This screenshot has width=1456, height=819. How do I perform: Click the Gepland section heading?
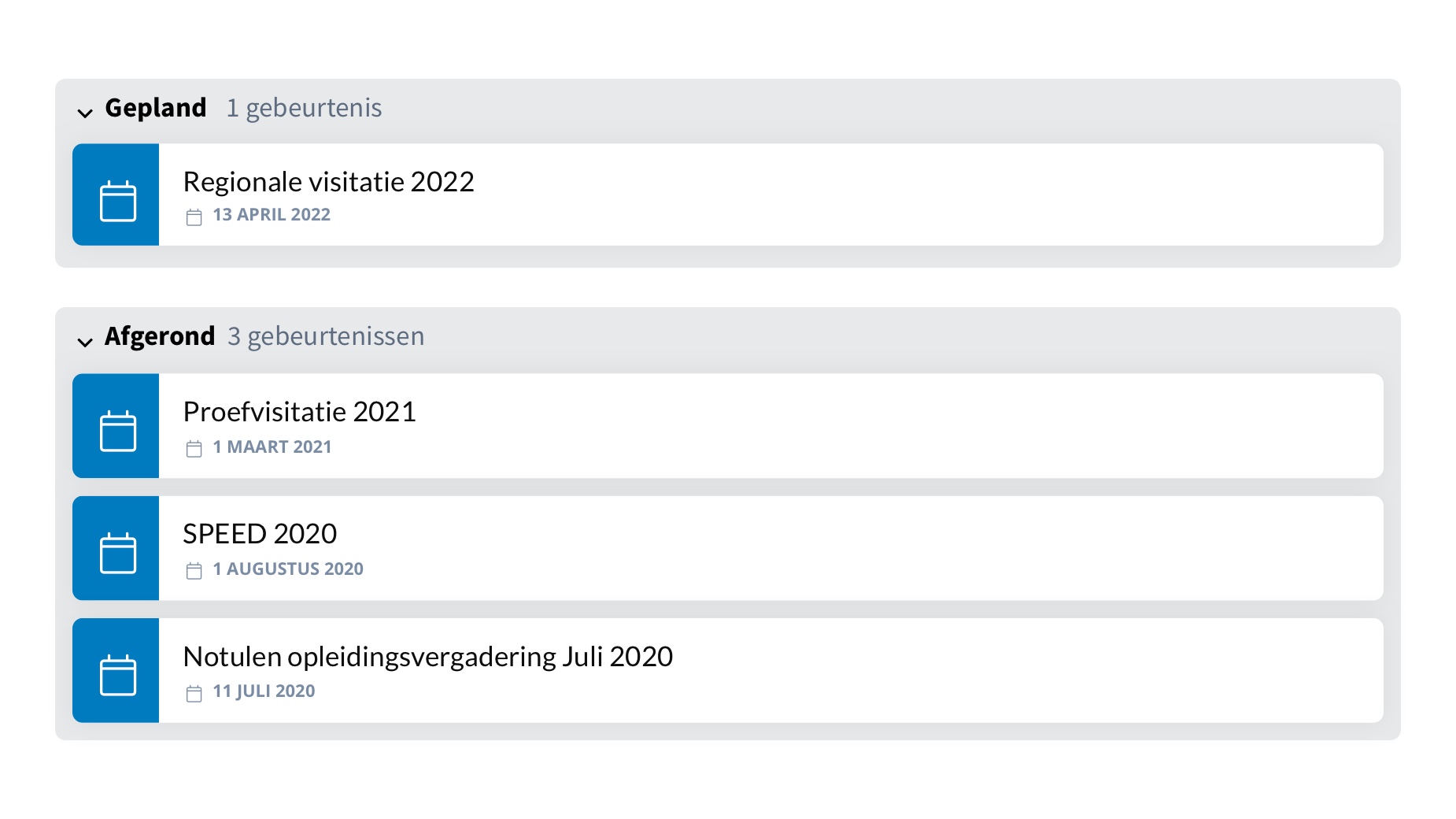(x=156, y=108)
